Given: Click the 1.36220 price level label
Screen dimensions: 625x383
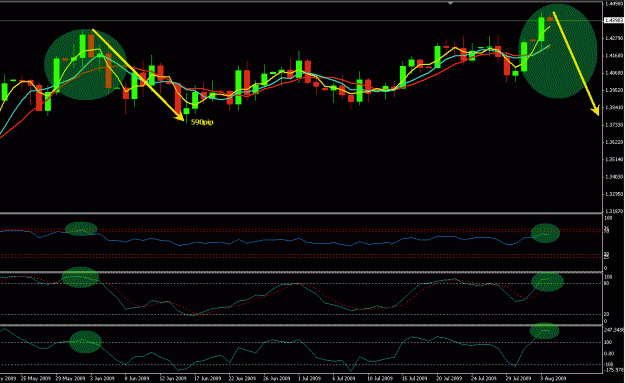Looking at the screenshot, I should (x=614, y=142).
